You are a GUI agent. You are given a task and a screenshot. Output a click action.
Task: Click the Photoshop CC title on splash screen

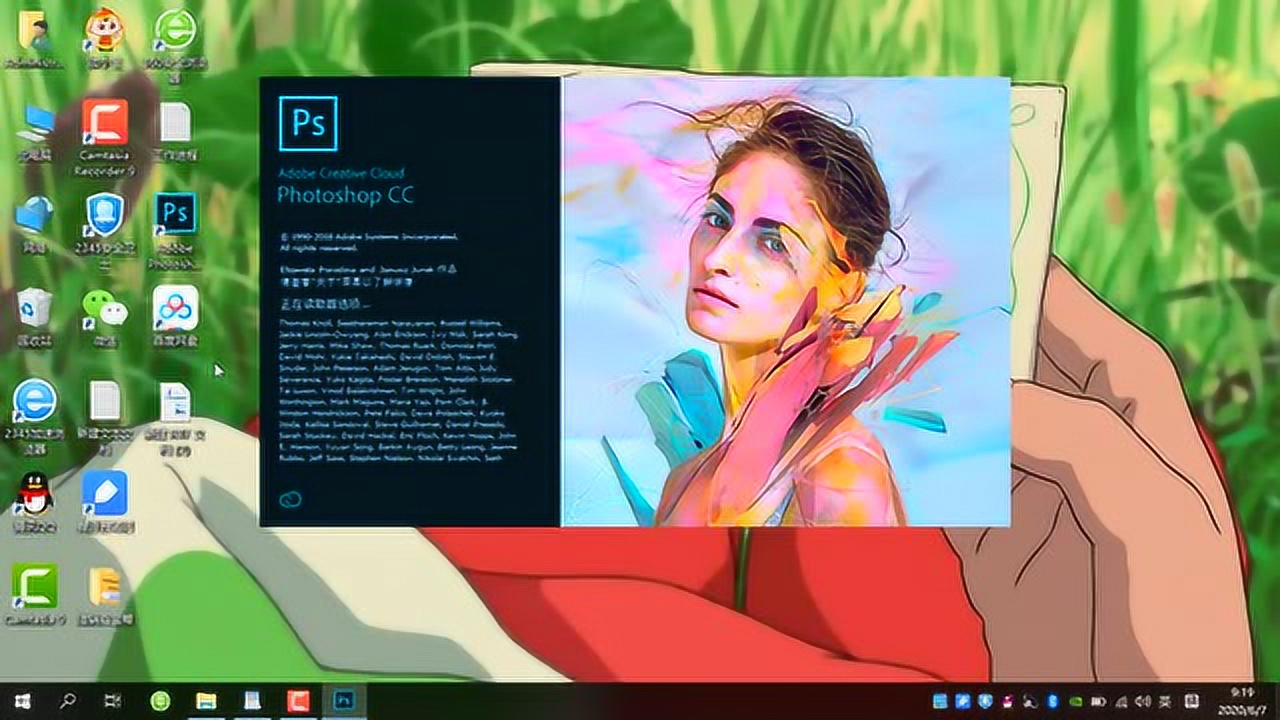pyautogui.click(x=345, y=195)
